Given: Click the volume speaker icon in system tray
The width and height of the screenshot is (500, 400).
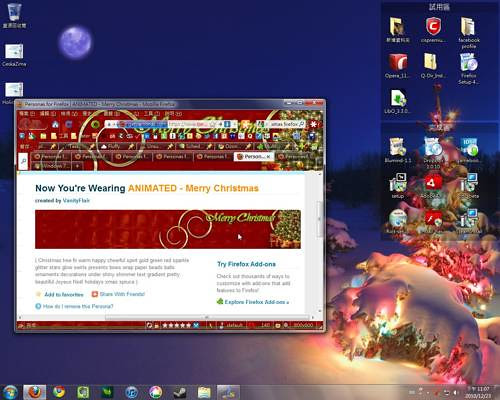Looking at the screenshot, I should click(x=456, y=392).
